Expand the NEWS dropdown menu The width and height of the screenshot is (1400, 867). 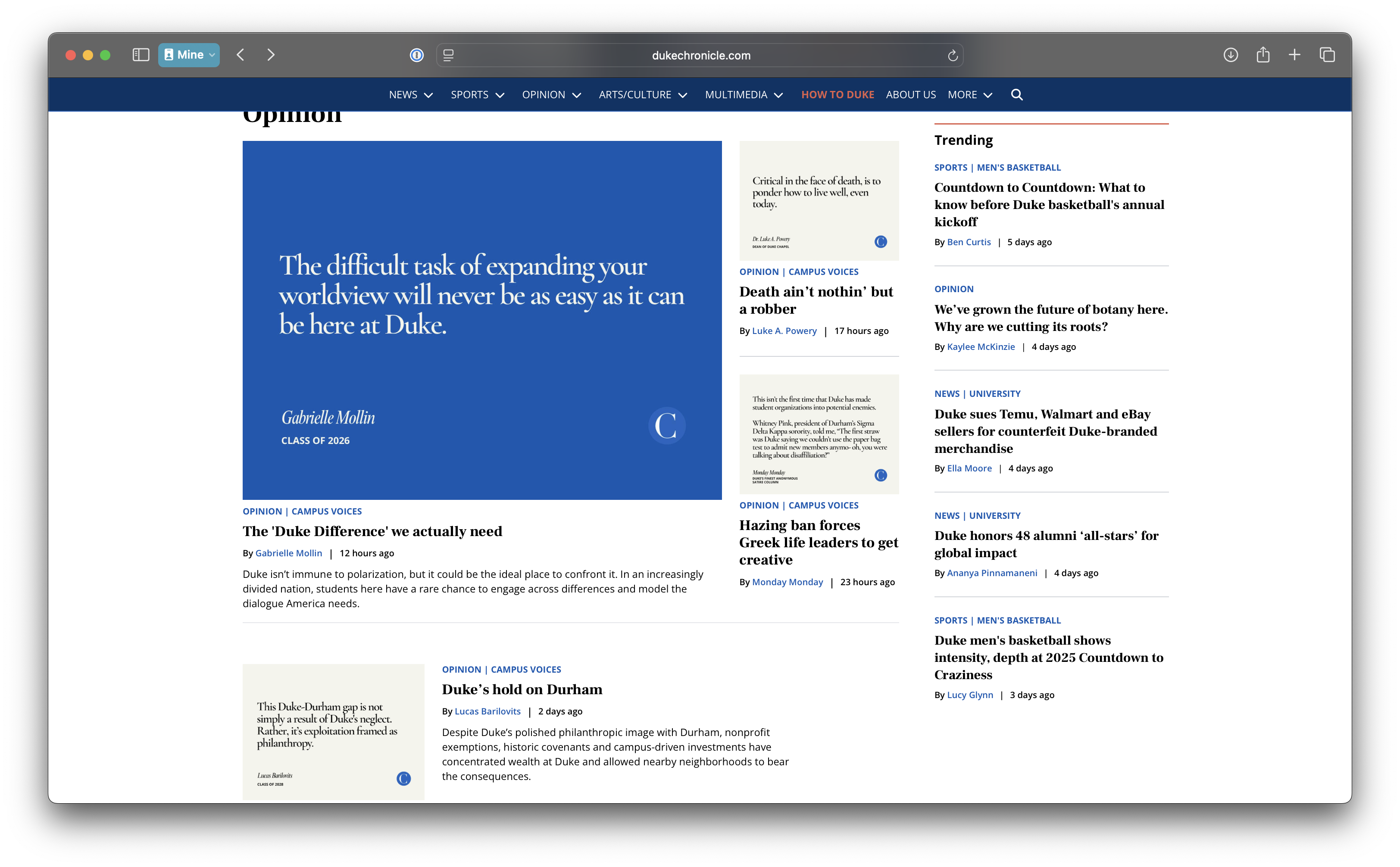click(x=410, y=95)
